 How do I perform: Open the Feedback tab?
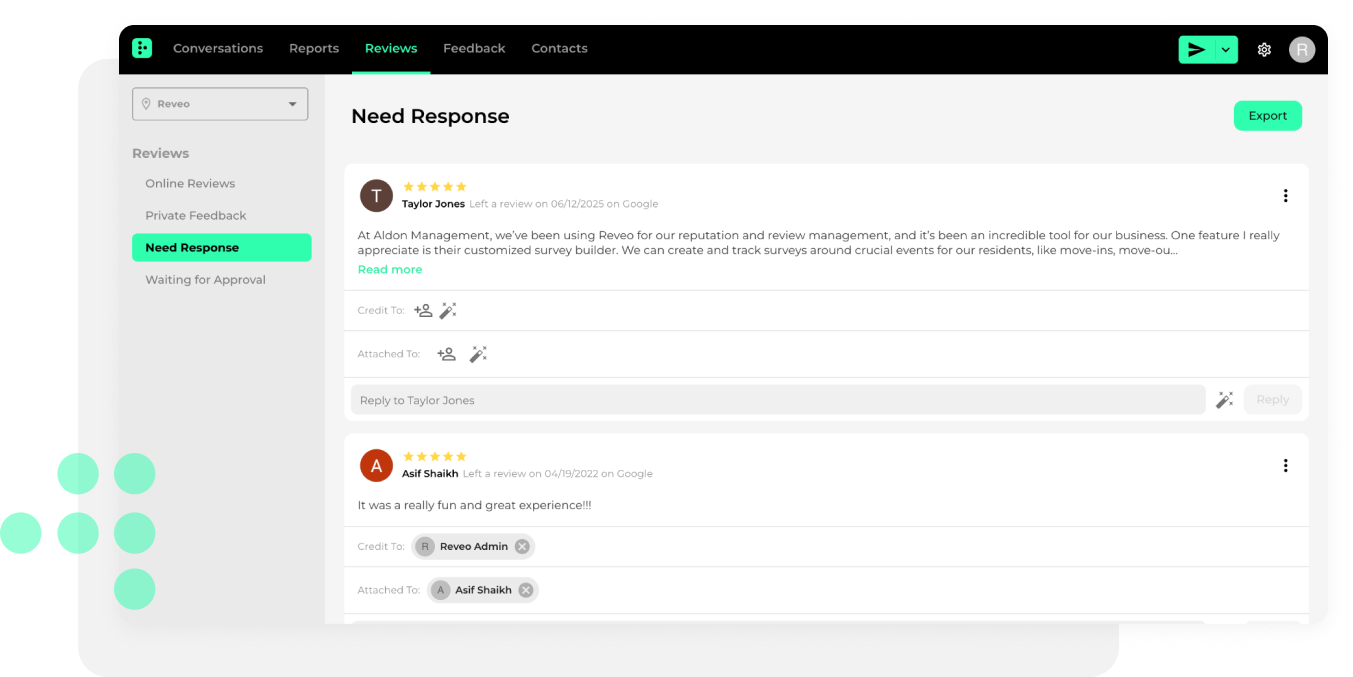(x=474, y=48)
